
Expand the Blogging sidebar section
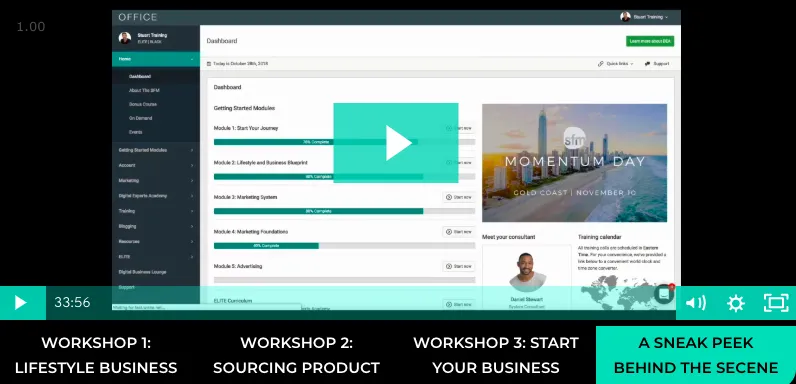(156, 227)
